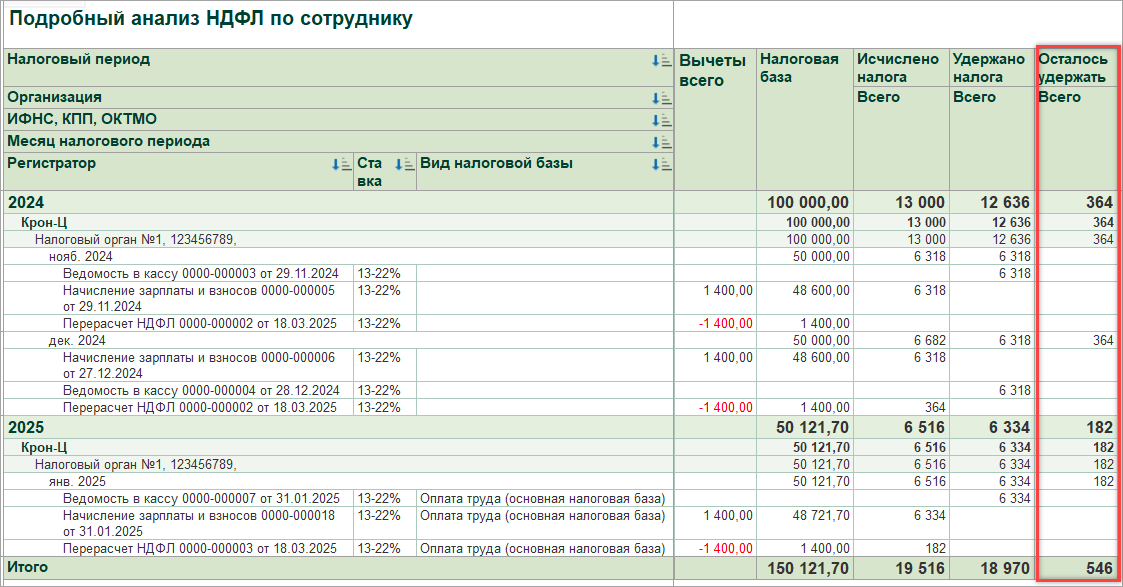Click total remaining to withhold '546'
Image resolution: width=1123 pixels, height=587 pixels.
1099,569
